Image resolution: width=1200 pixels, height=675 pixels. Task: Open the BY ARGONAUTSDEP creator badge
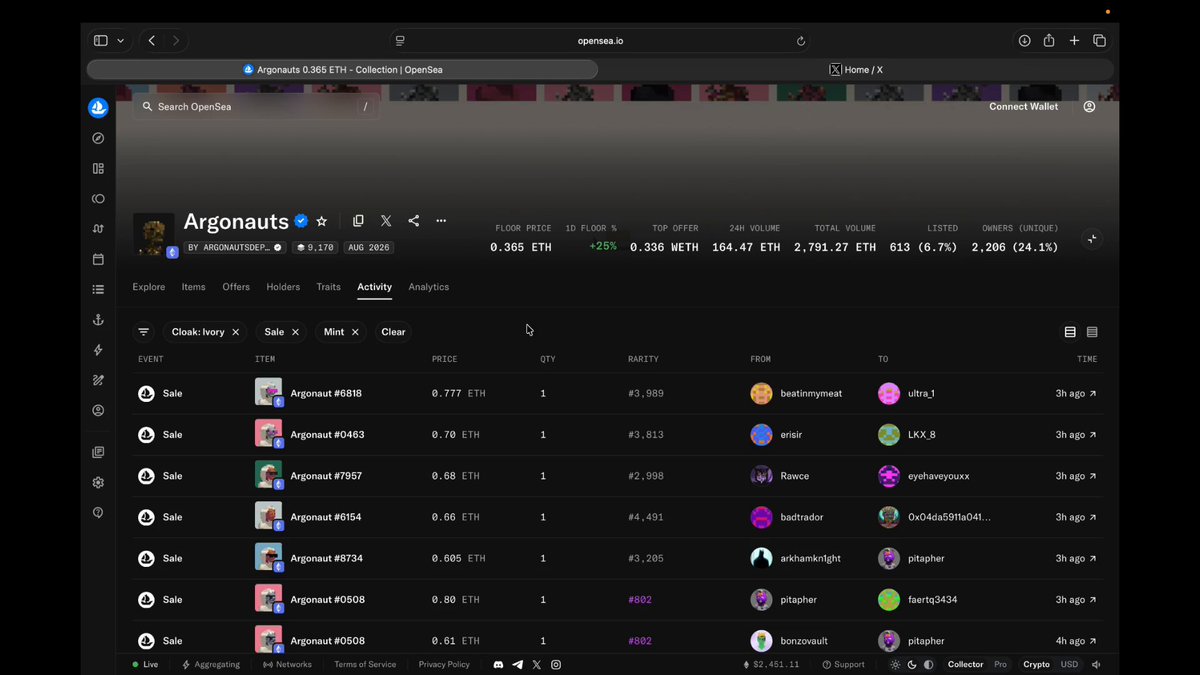click(235, 247)
